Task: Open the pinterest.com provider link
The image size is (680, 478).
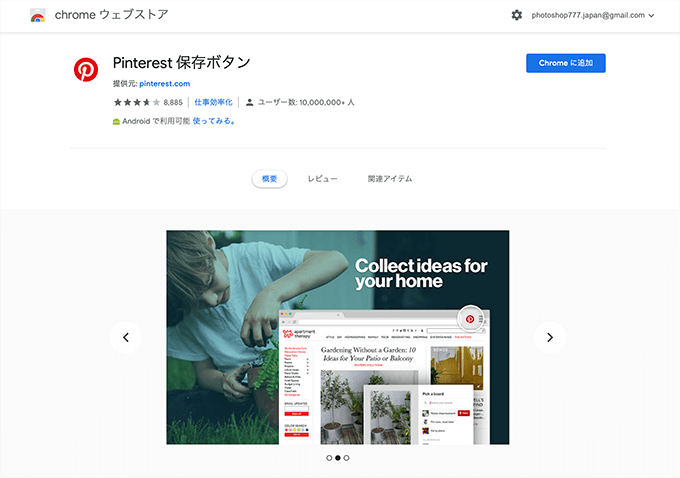Action: tap(164, 84)
